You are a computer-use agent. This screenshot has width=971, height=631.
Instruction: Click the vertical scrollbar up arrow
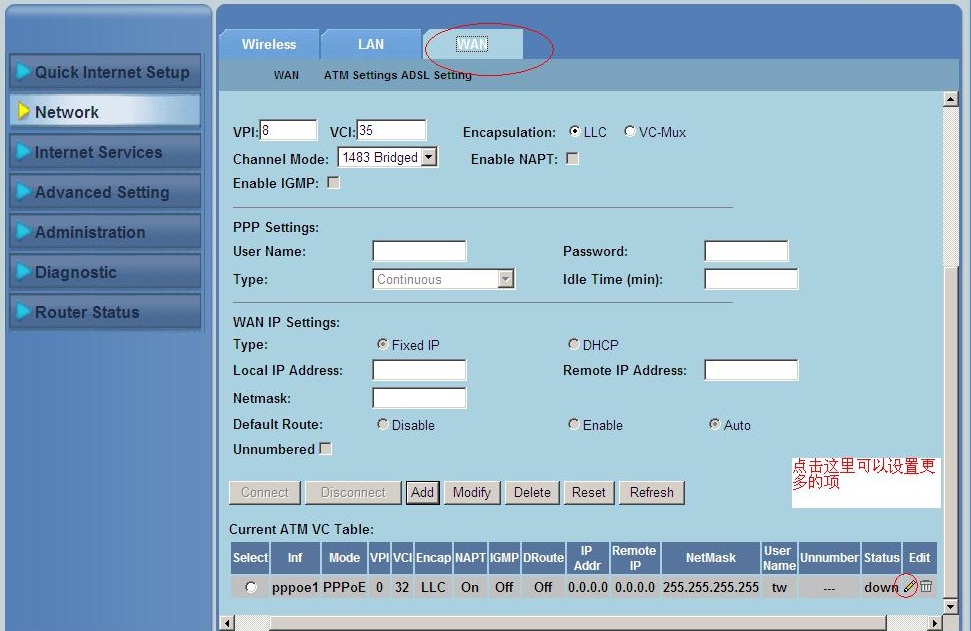pos(951,98)
